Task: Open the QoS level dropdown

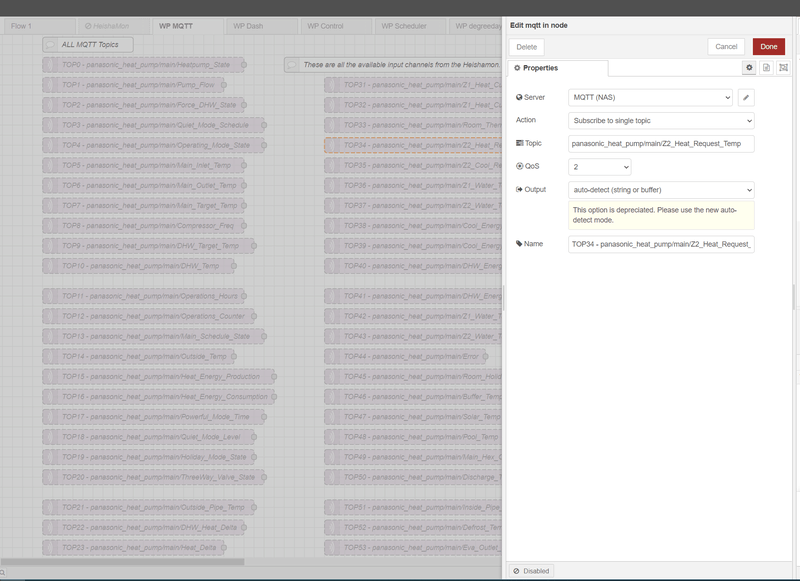Action: 600,167
